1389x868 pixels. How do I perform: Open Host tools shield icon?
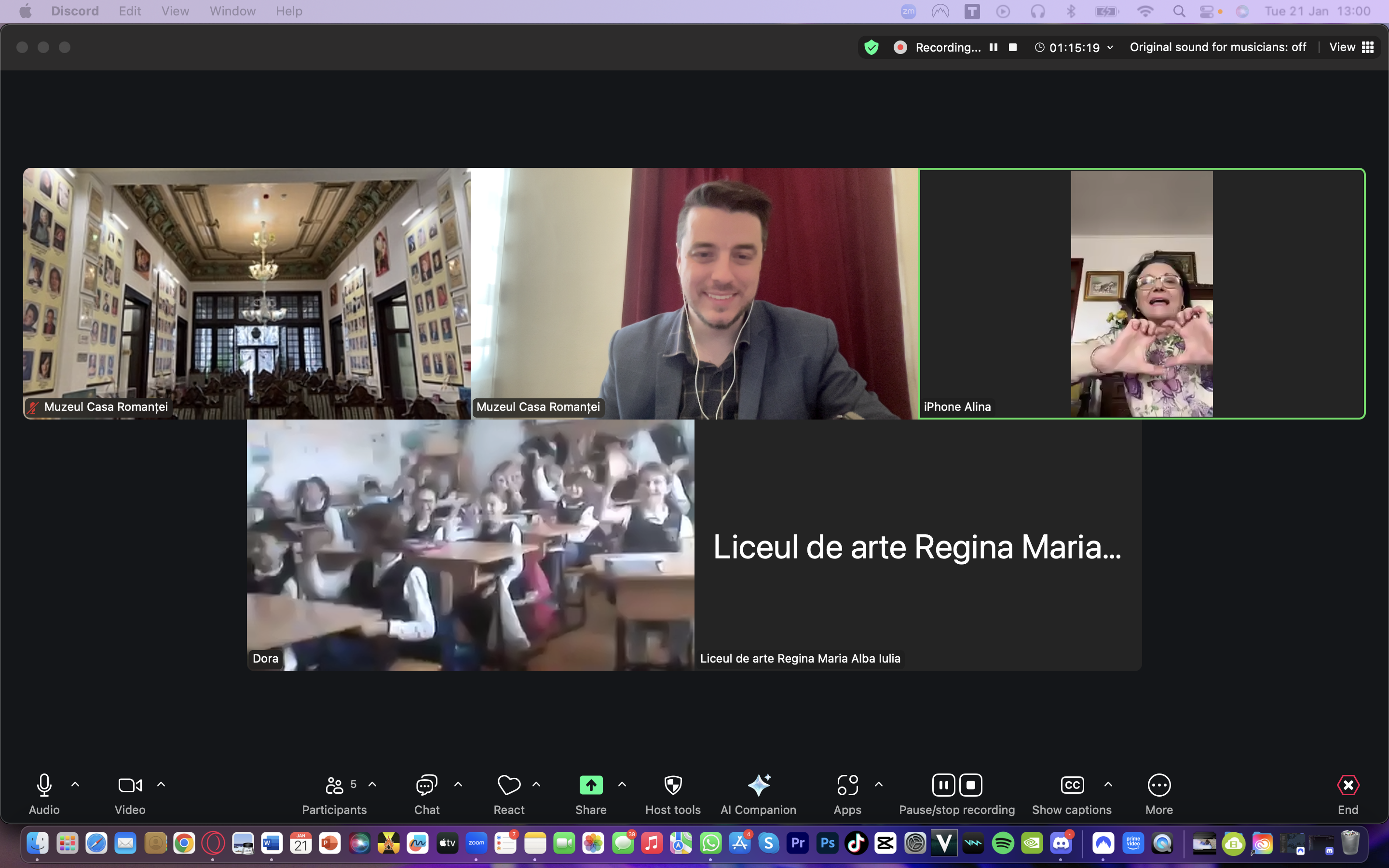[x=673, y=786]
